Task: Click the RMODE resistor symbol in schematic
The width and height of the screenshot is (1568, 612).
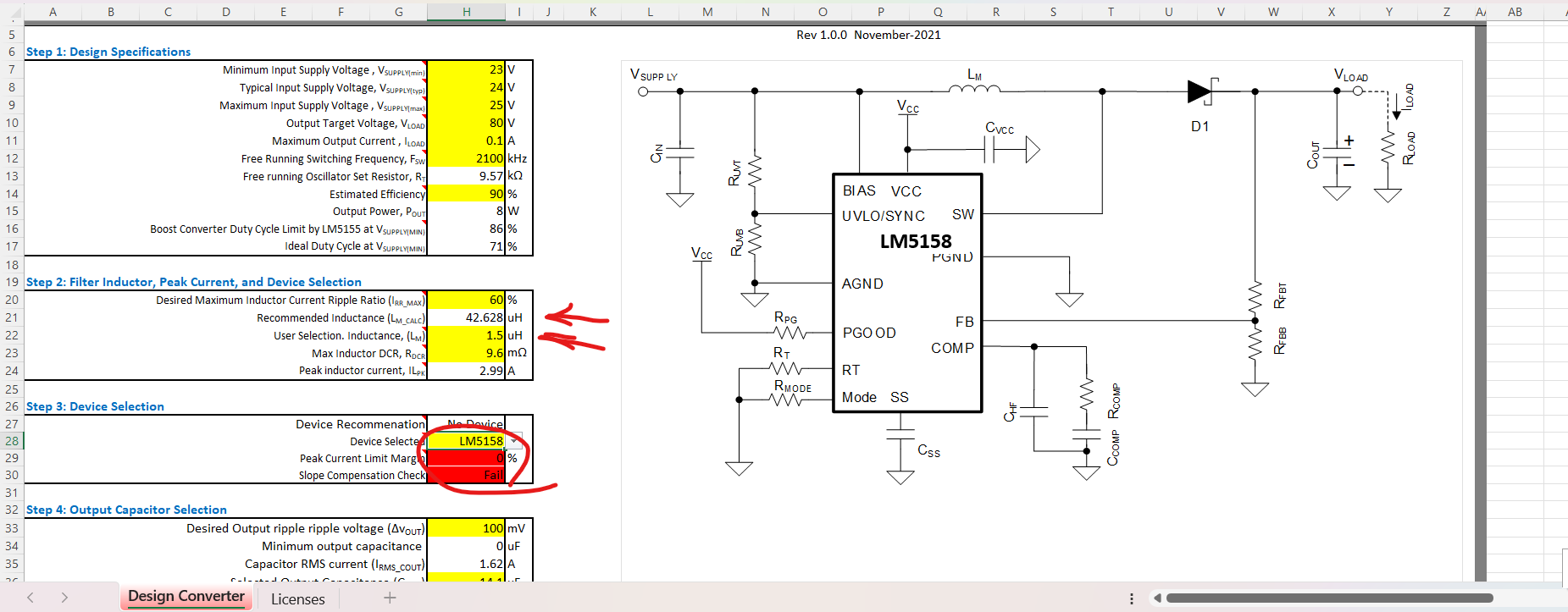Action: (x=786, y=399)
